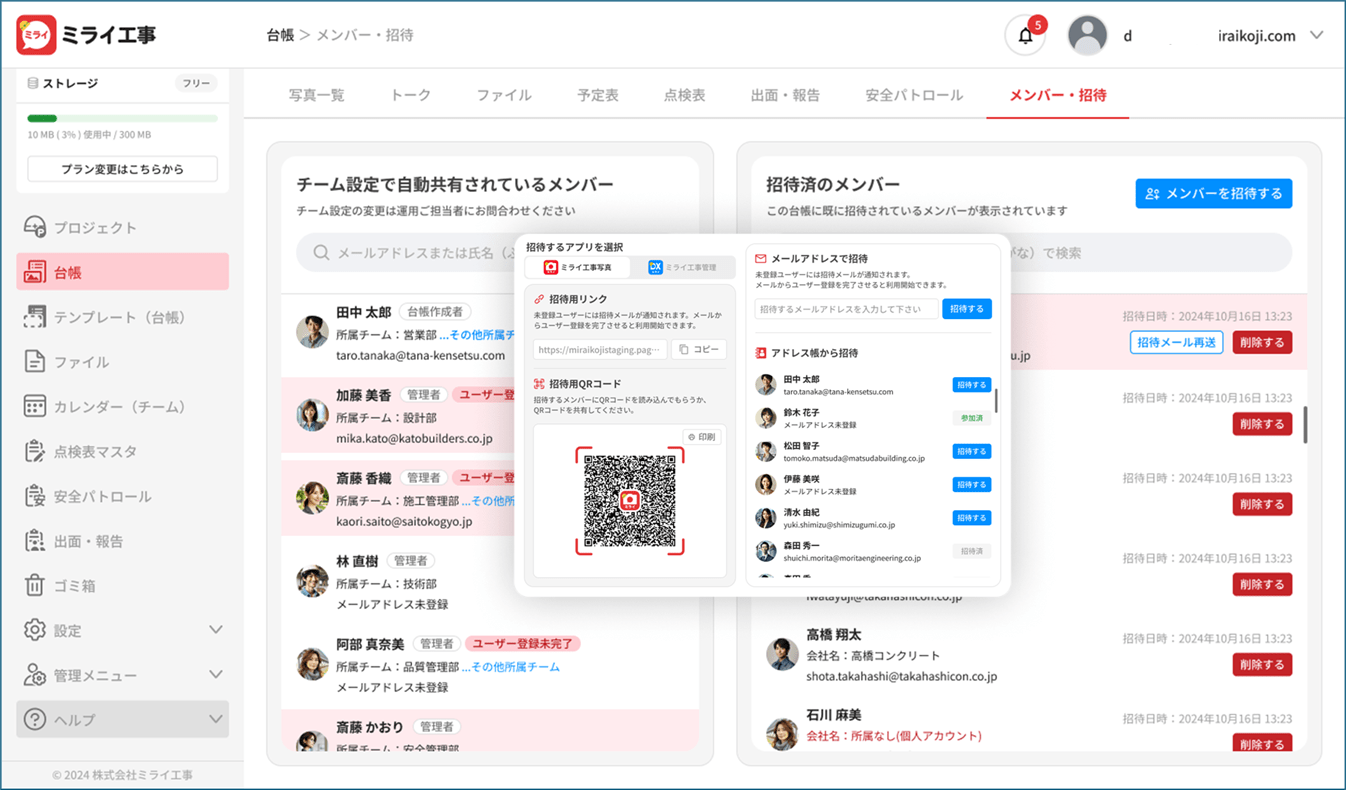Click the 招待用リンク chain icon
Screen dimensions: 1346x790
(x=539, y=299)
